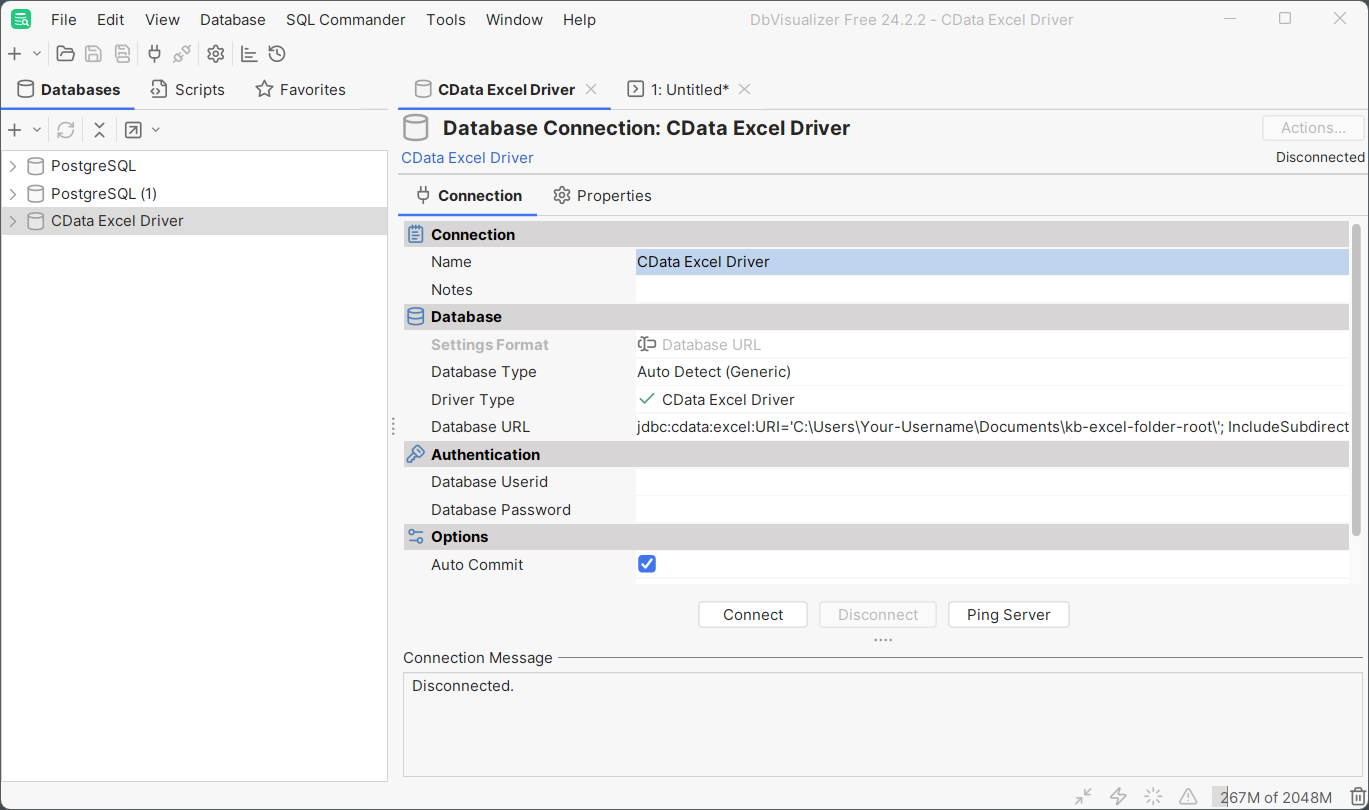Toggle the Auto Commit checkbox
1369x810 pixels.
pos(647,564)
